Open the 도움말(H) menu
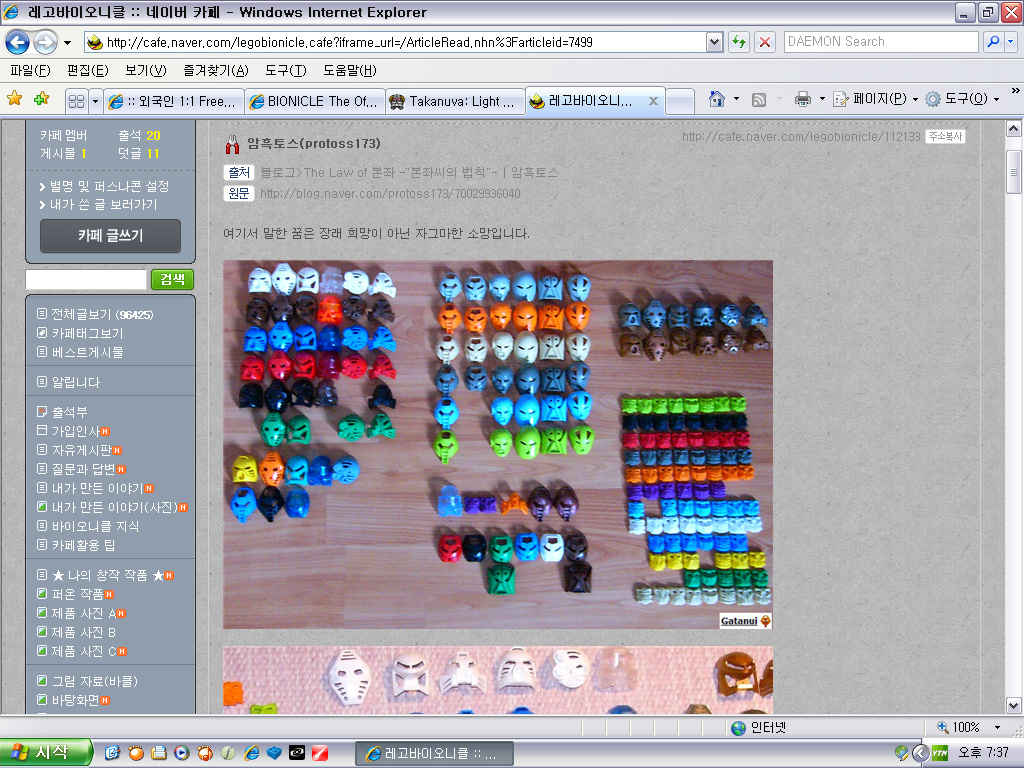The height and width of the screenshot is (768, 1024). click(x=349, y=71)
